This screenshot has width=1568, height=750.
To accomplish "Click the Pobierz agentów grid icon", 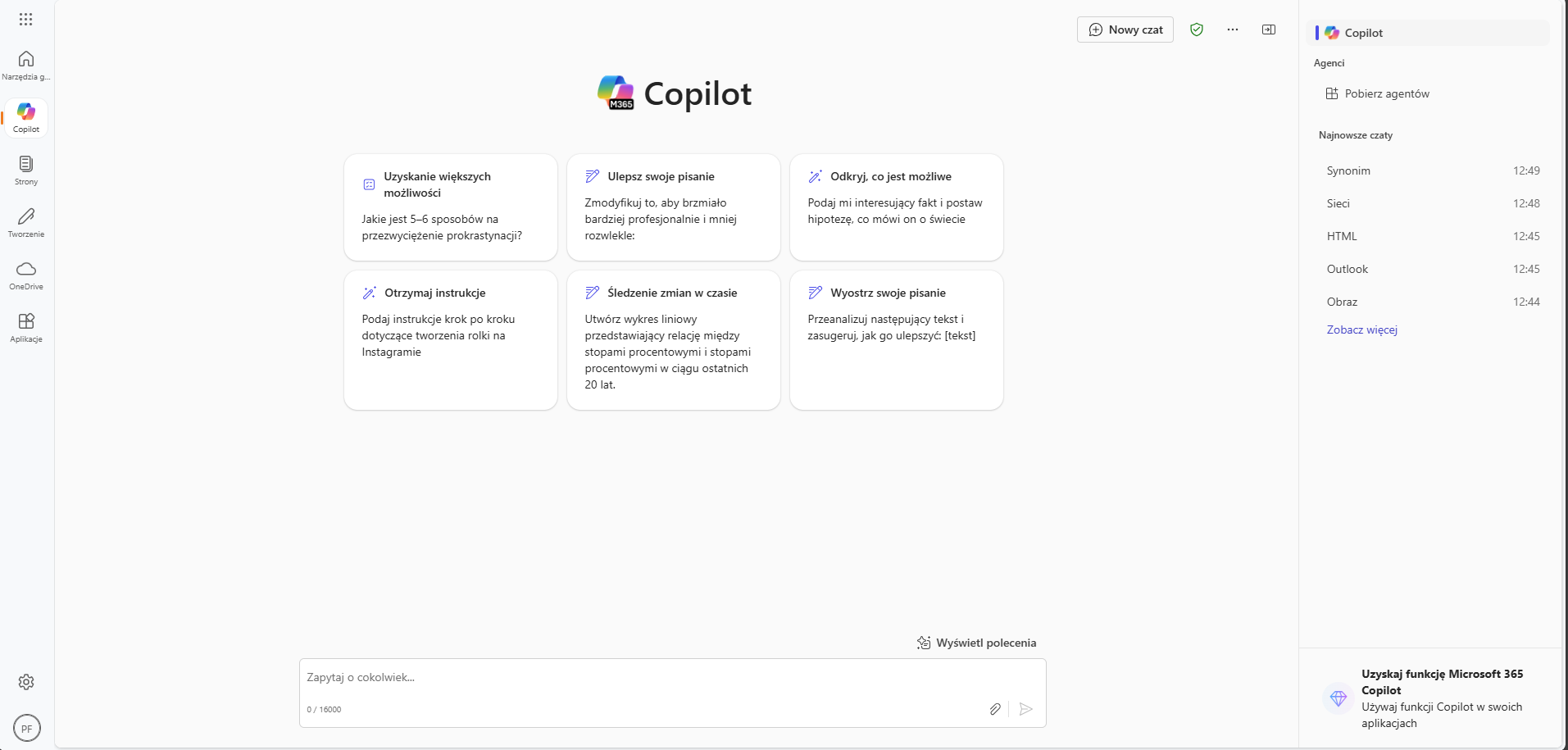I will pos(1332,93).
